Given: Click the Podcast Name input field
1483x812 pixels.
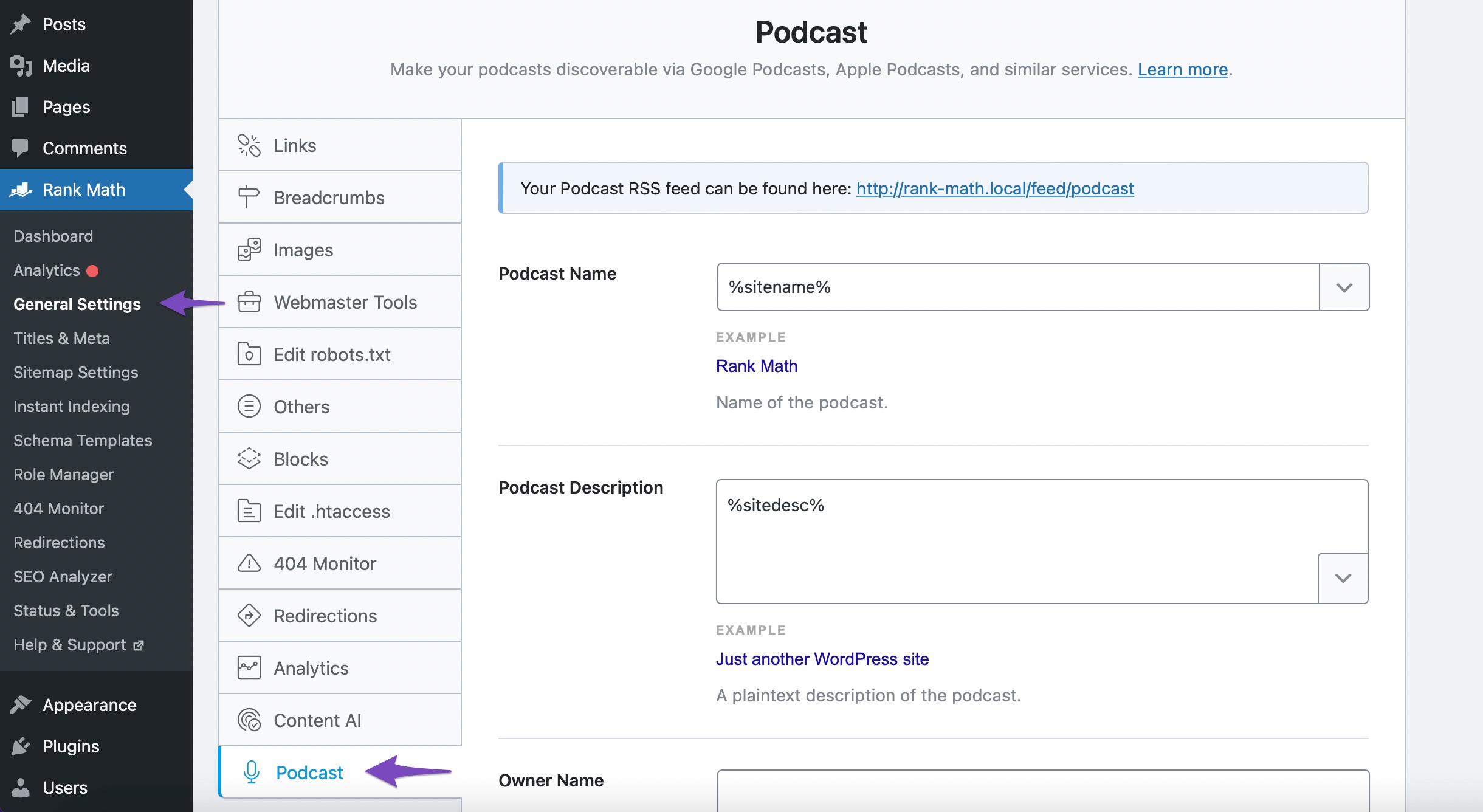Looking at the screenshot, I should point(1018,287).
